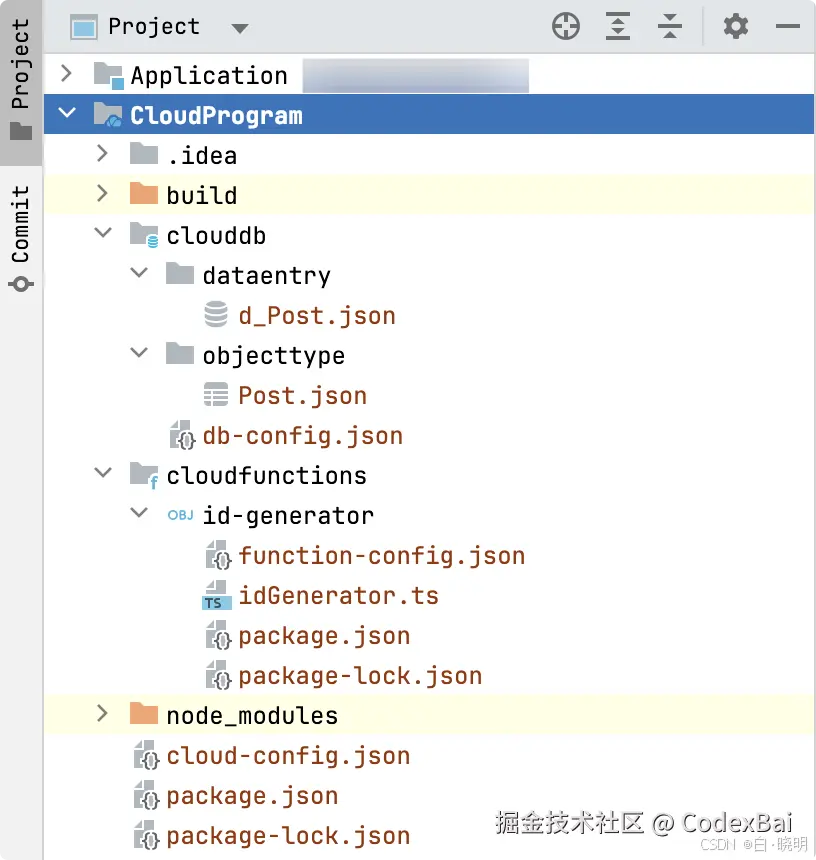The width and height of the screenshot is (816, 860).
Task: Select the root-level package.json file
Action: (x=252, y=796)
